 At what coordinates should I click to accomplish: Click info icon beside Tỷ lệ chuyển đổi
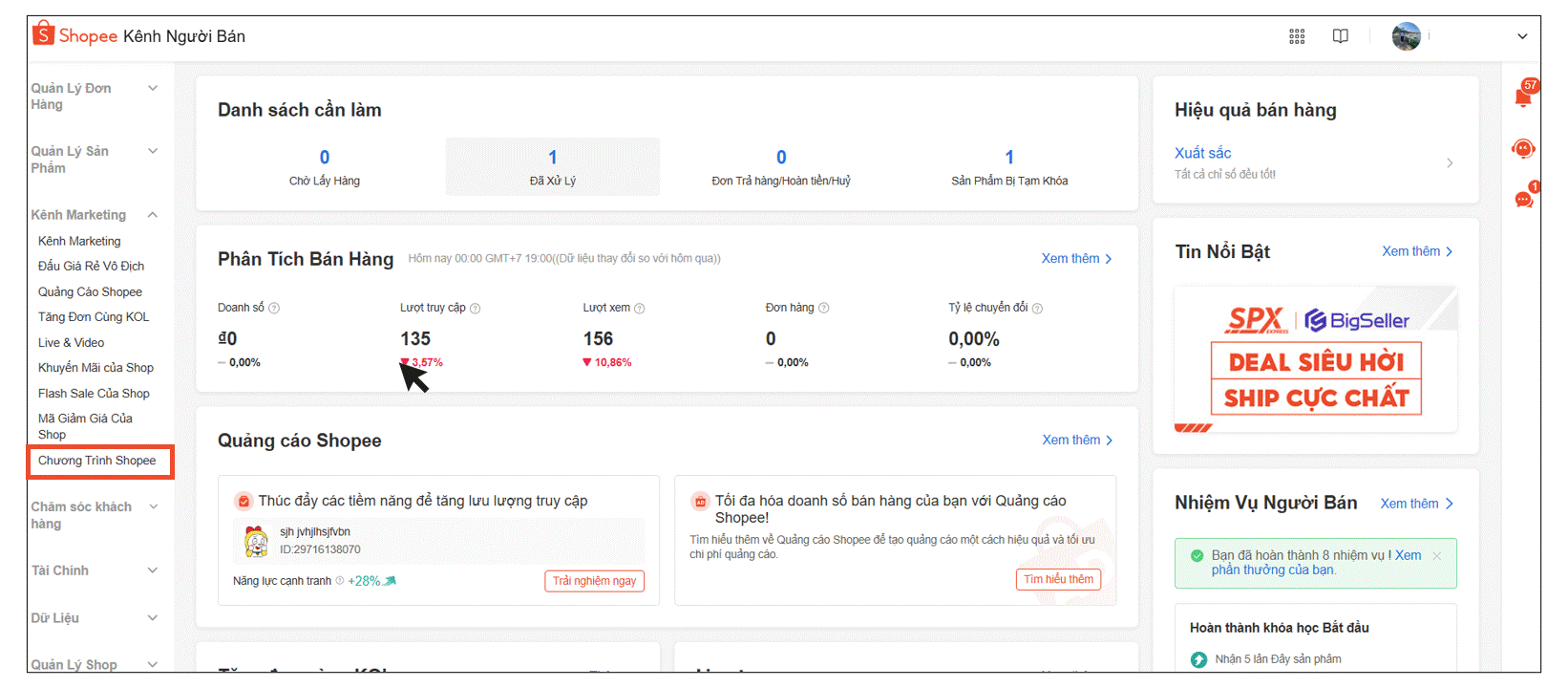1037,309
